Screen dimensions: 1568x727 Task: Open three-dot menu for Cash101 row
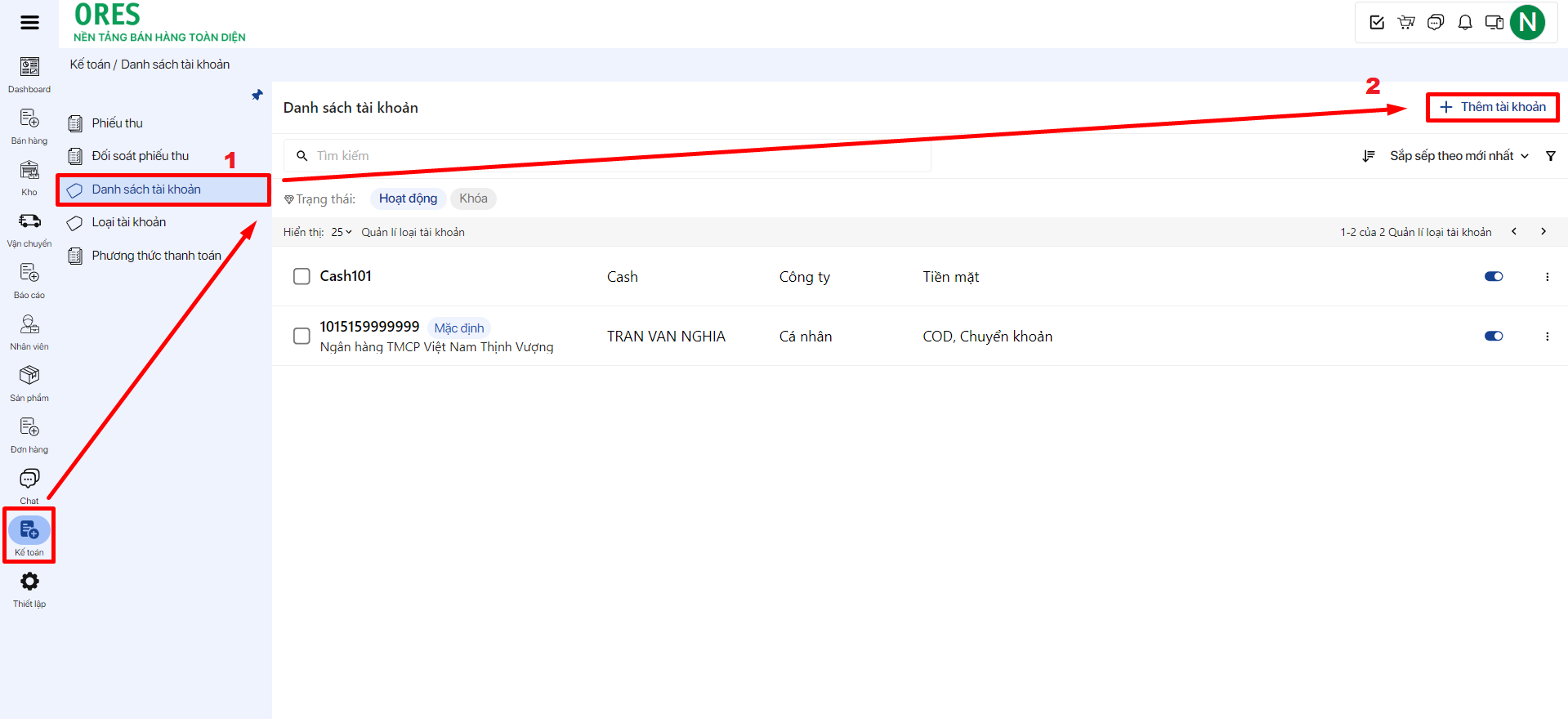[x=1547, y=277]
